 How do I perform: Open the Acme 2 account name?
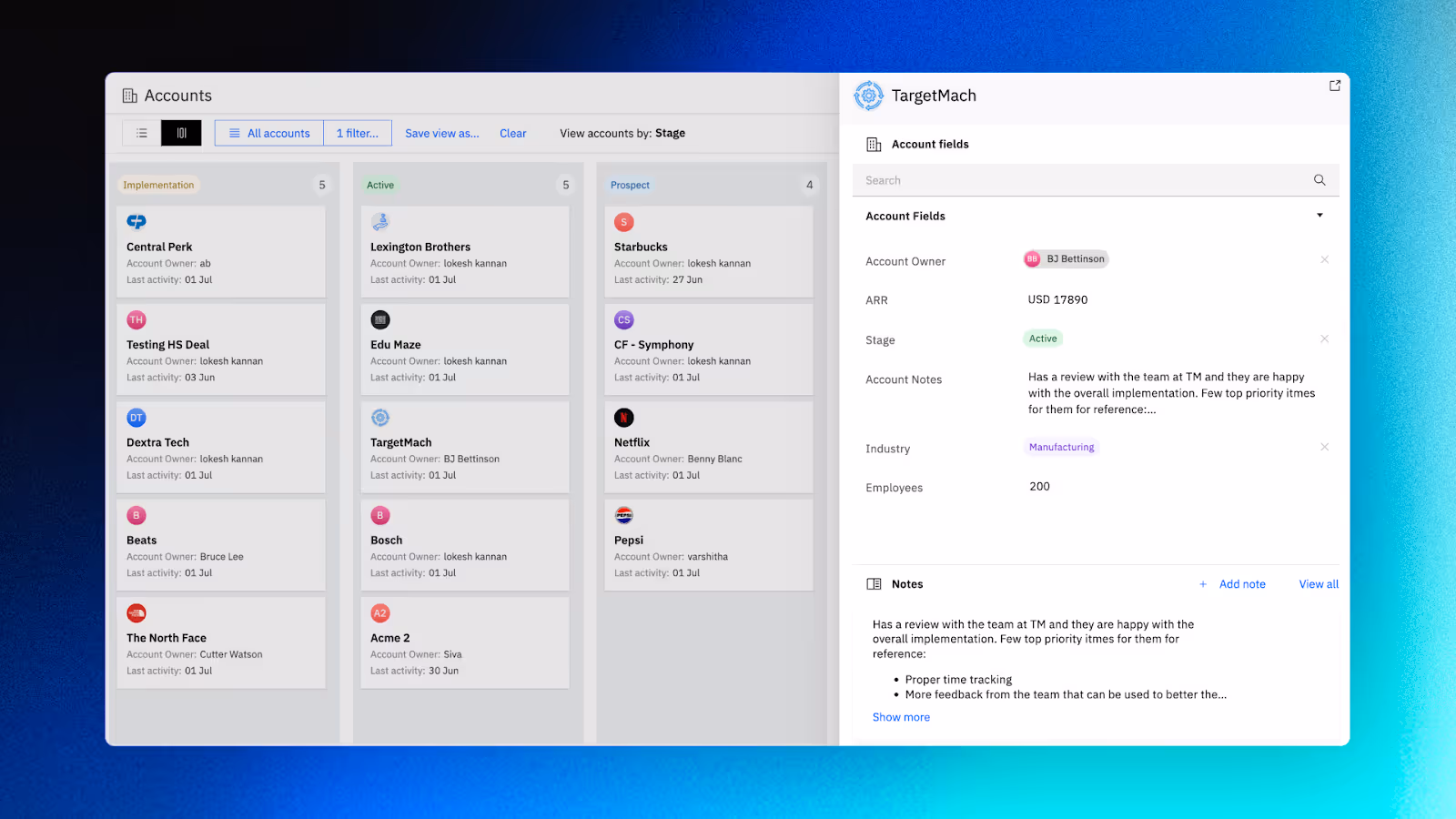click(390, 638)
